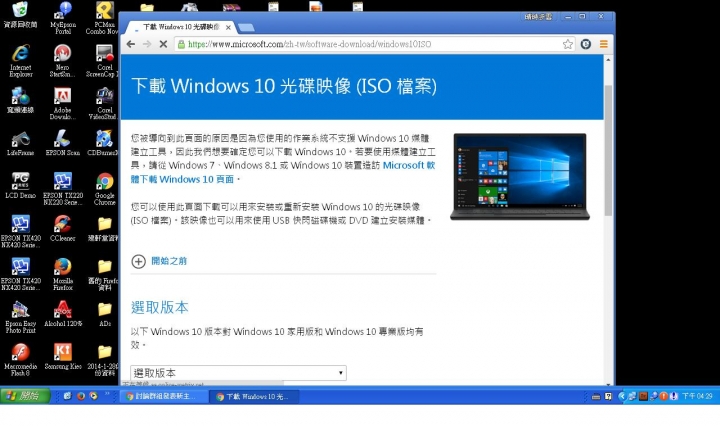Select the LifeFrame desktop icon
This screenshot has height=426, width=720.
[x=20, y=143]
